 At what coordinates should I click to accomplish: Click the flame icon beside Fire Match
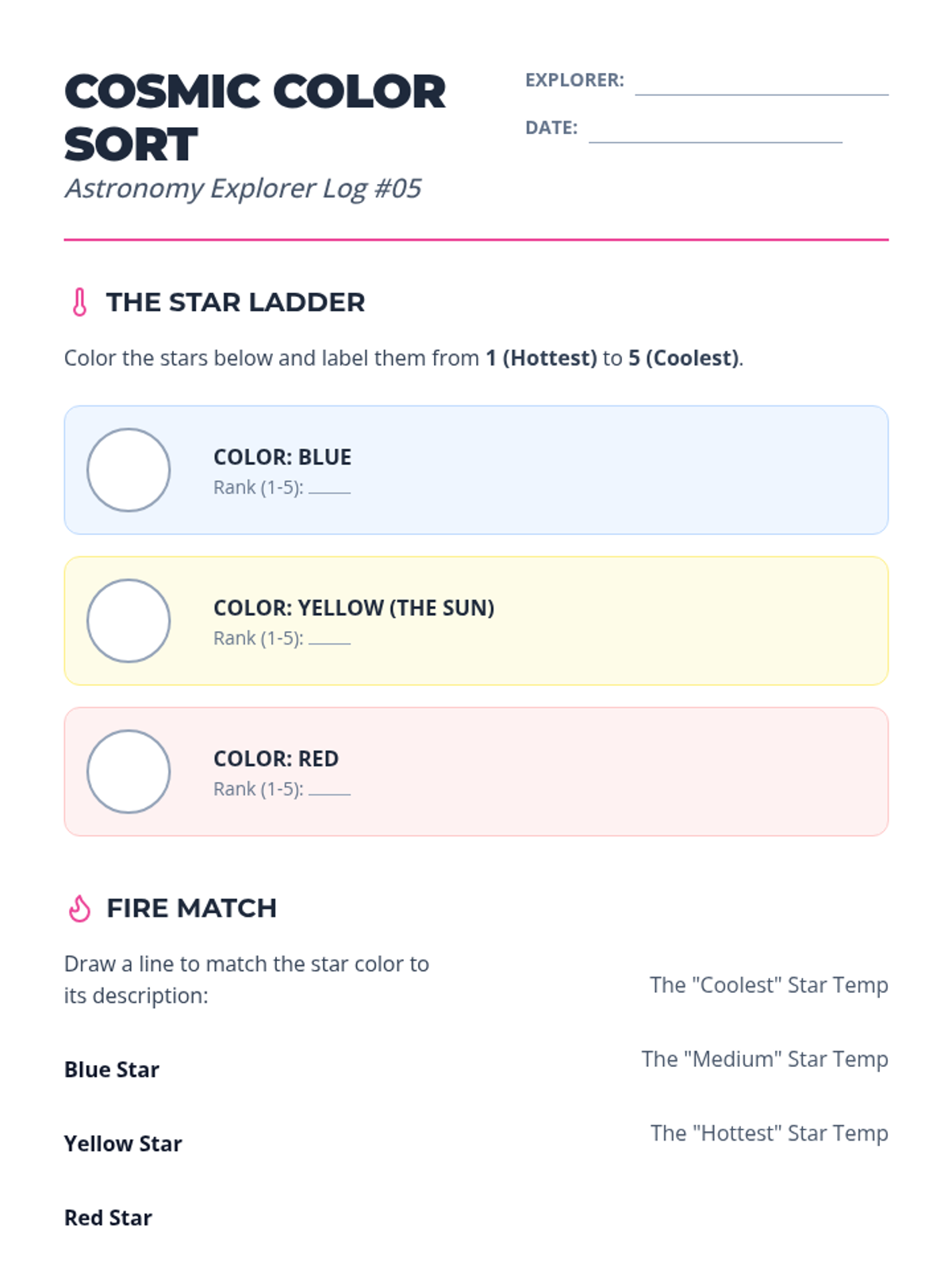click(79, 908)
